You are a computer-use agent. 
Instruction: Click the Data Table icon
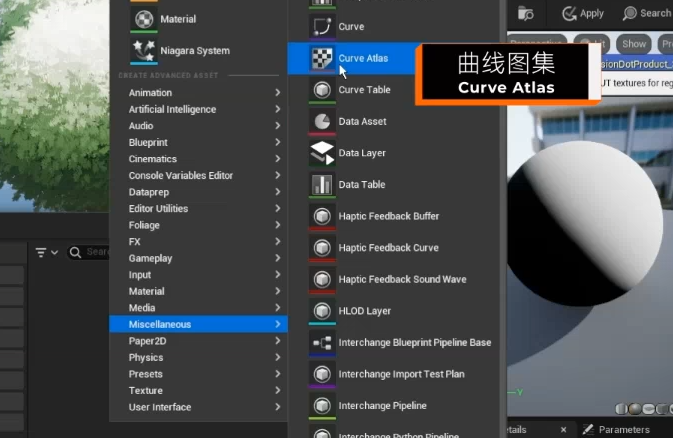(x=321, y=185)
